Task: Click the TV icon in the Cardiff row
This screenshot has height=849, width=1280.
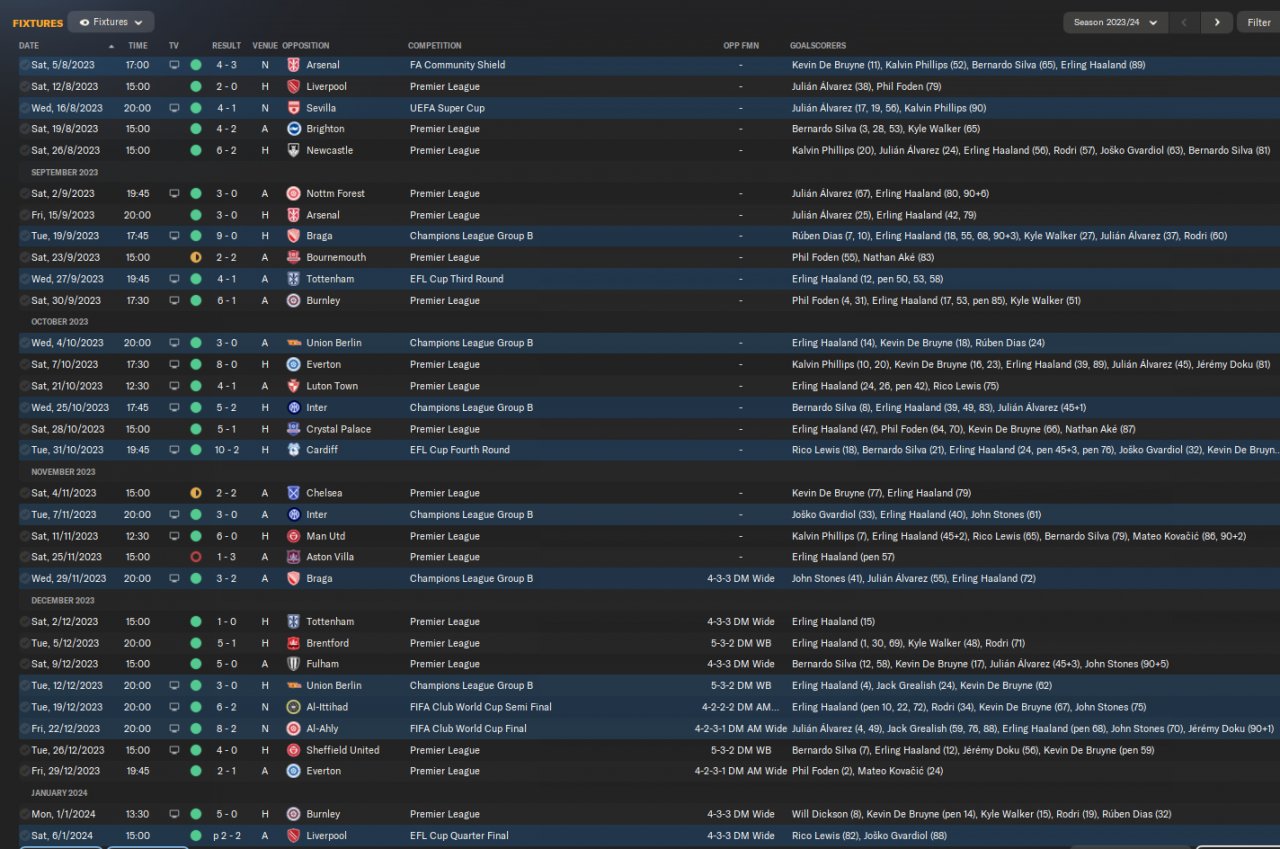Action: tap(174, 450)
